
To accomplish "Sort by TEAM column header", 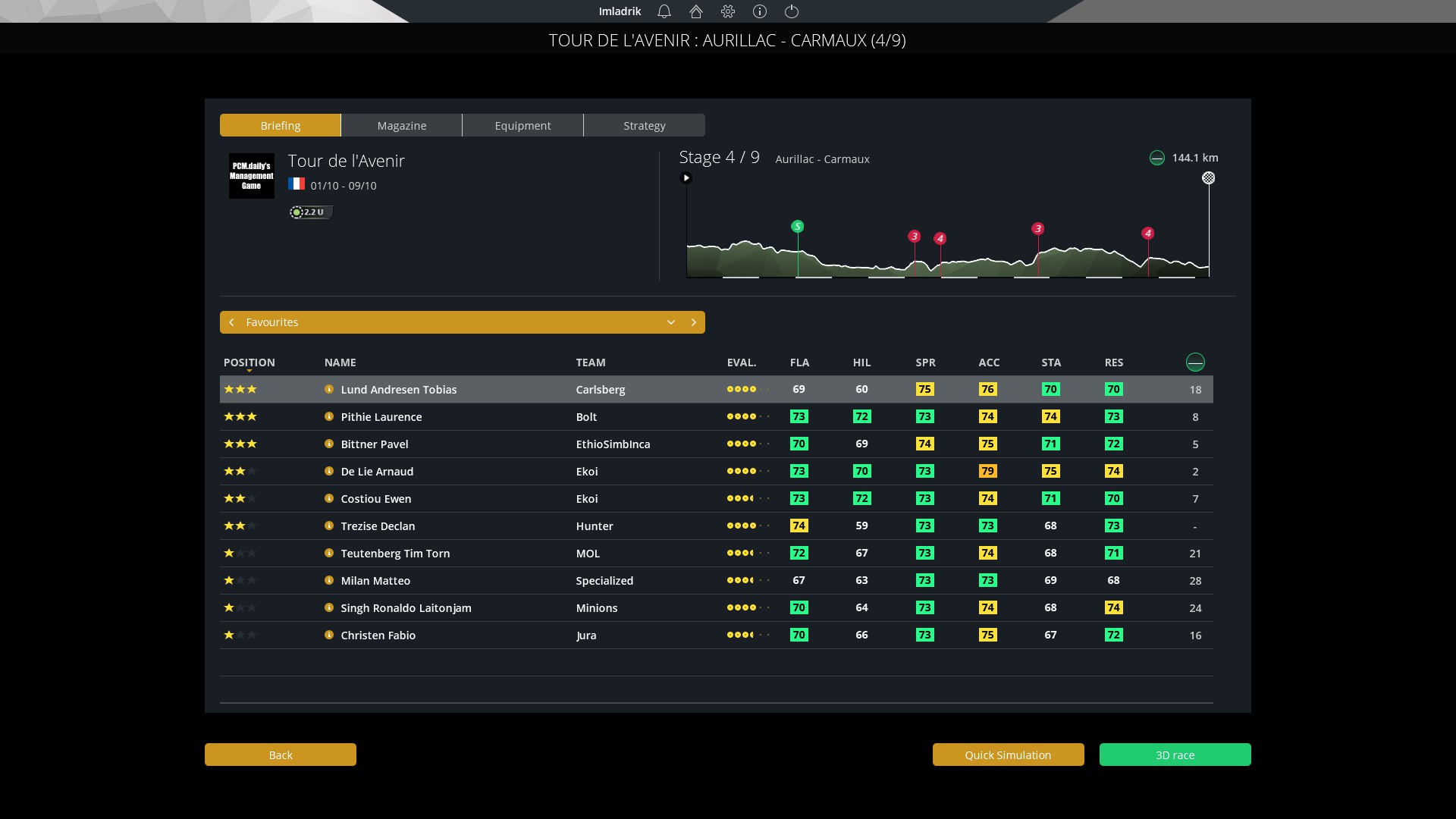I will pos(591,362).
